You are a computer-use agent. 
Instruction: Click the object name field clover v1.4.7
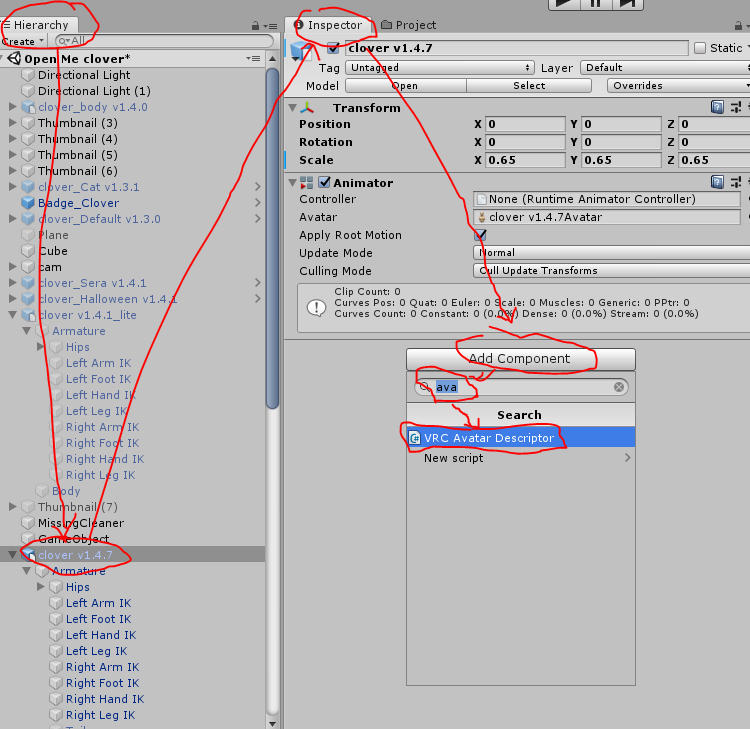(x=517, y=48)
